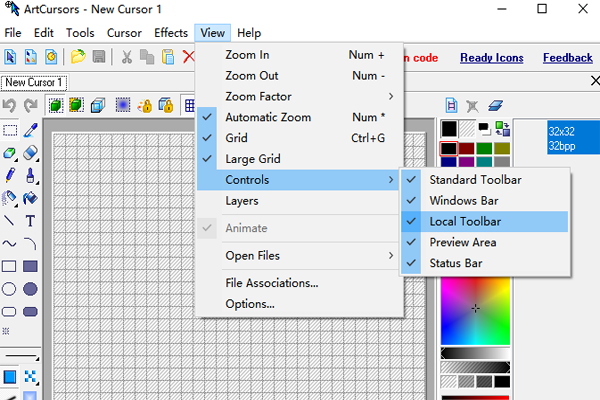Click the Open folder icon
The height and width of the screenshot is (400, 600).
coord(78,58)
